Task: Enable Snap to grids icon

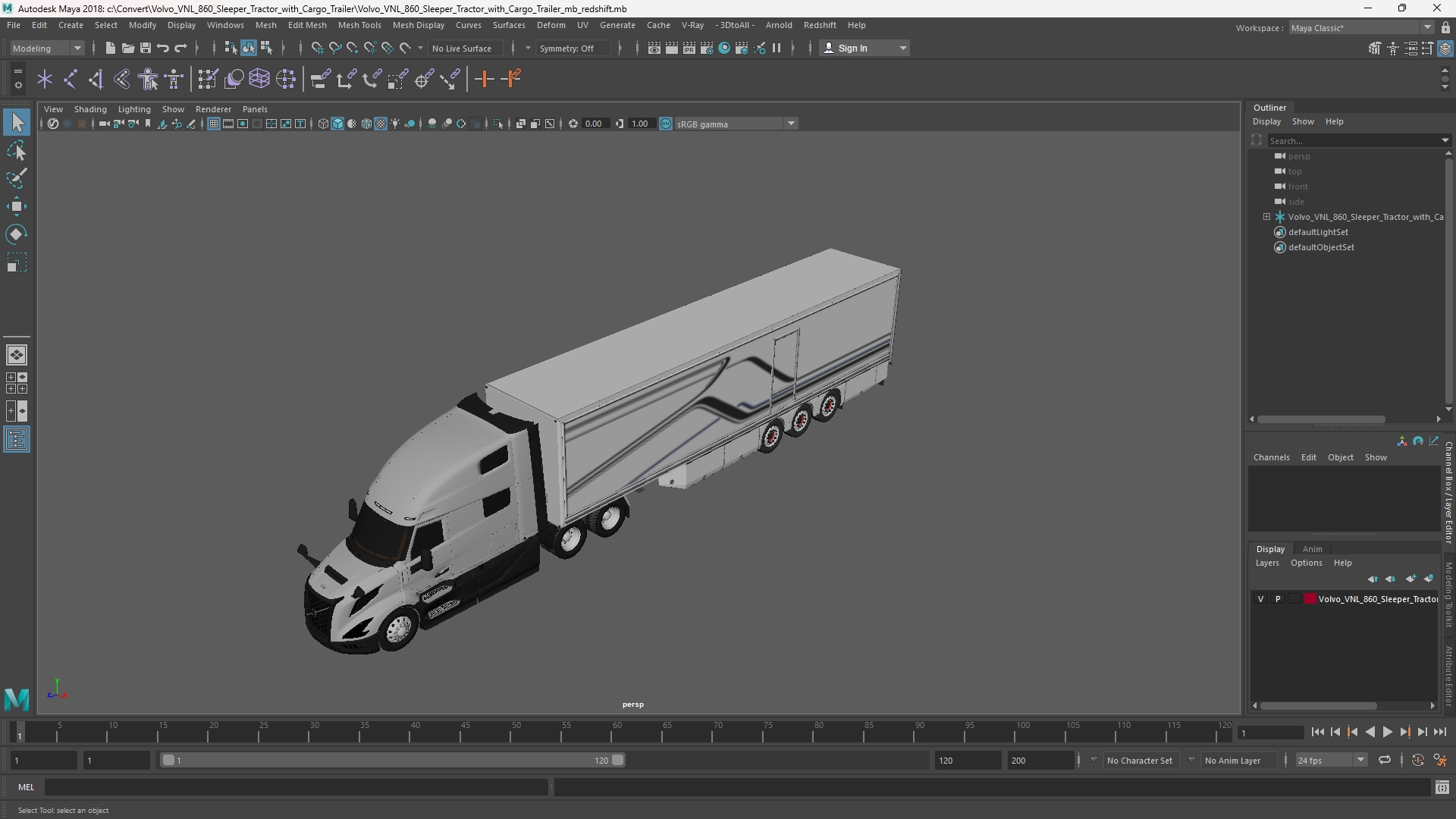Action: click(x=317, y=48)
